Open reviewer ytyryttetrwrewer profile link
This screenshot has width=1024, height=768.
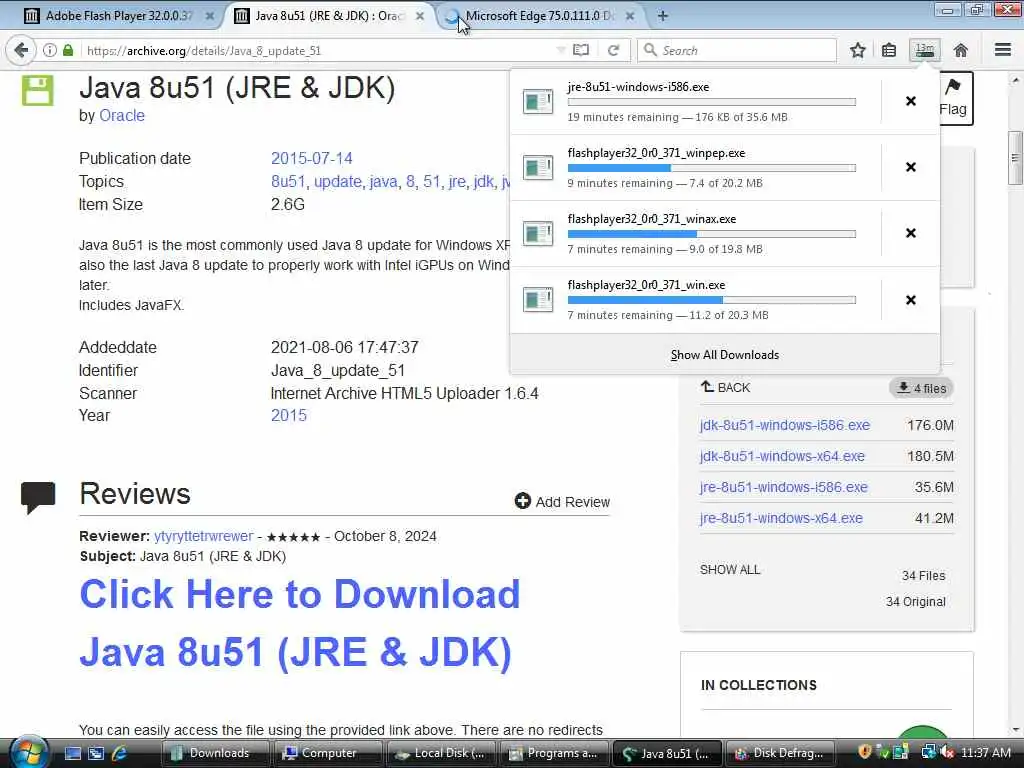click(x=204, y=536)
